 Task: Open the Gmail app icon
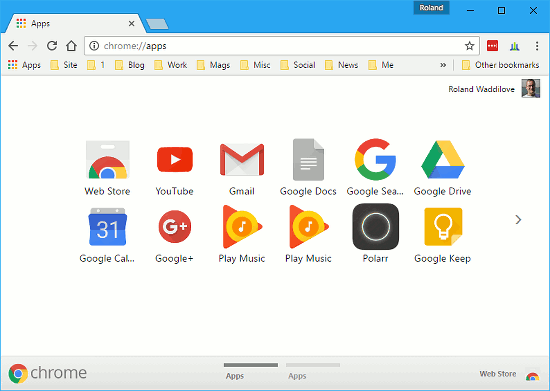pyautogui.click(x=242, y=160)
